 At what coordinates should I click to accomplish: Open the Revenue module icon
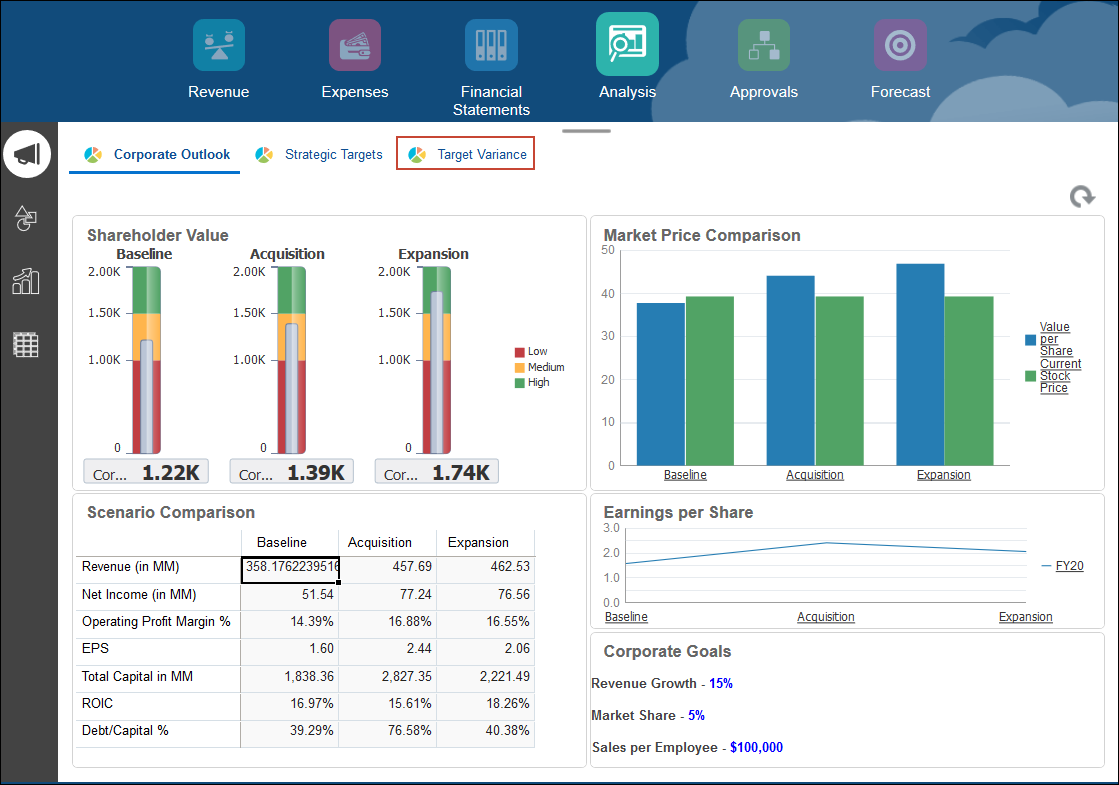point(218,44)
